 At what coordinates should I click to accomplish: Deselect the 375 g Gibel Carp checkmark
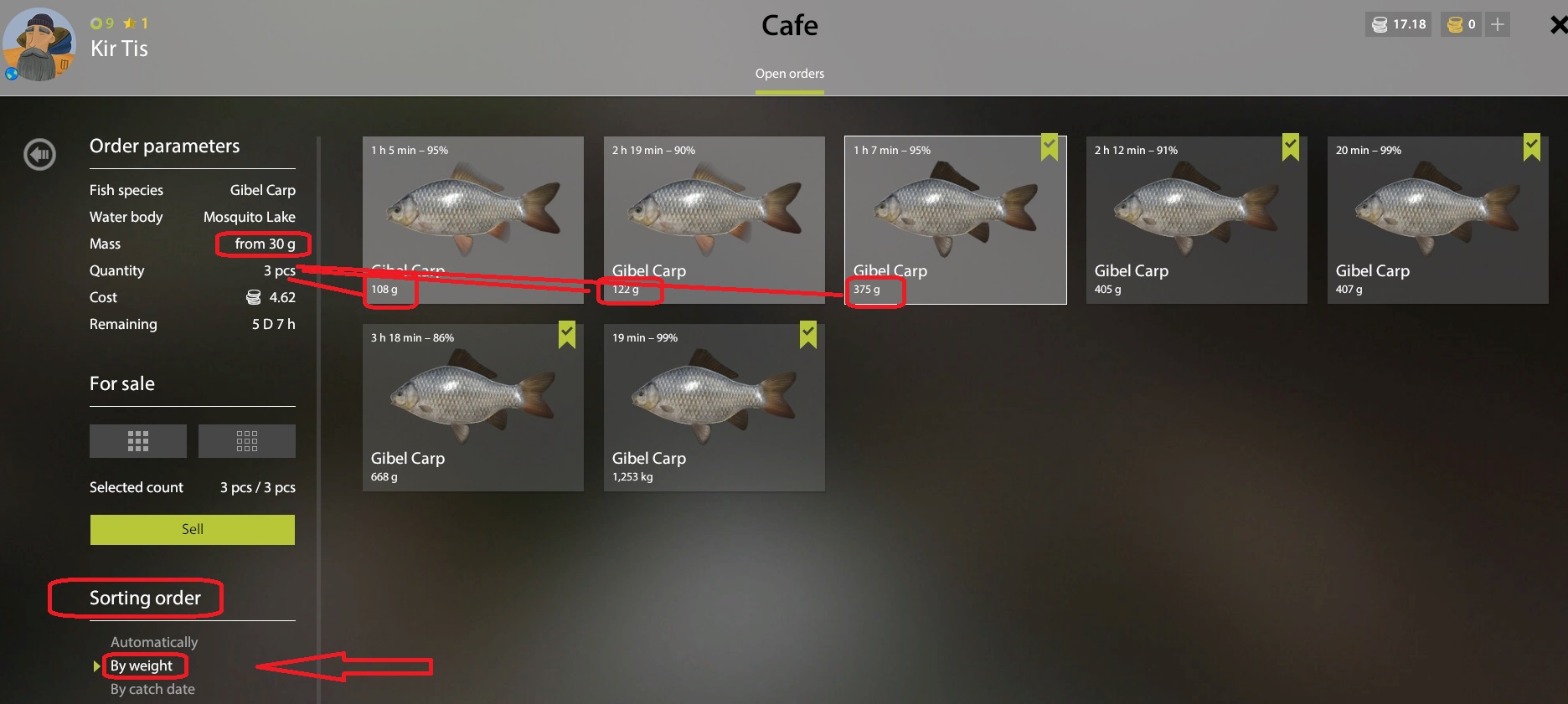pyautogui.click(x=1050, y=146)
